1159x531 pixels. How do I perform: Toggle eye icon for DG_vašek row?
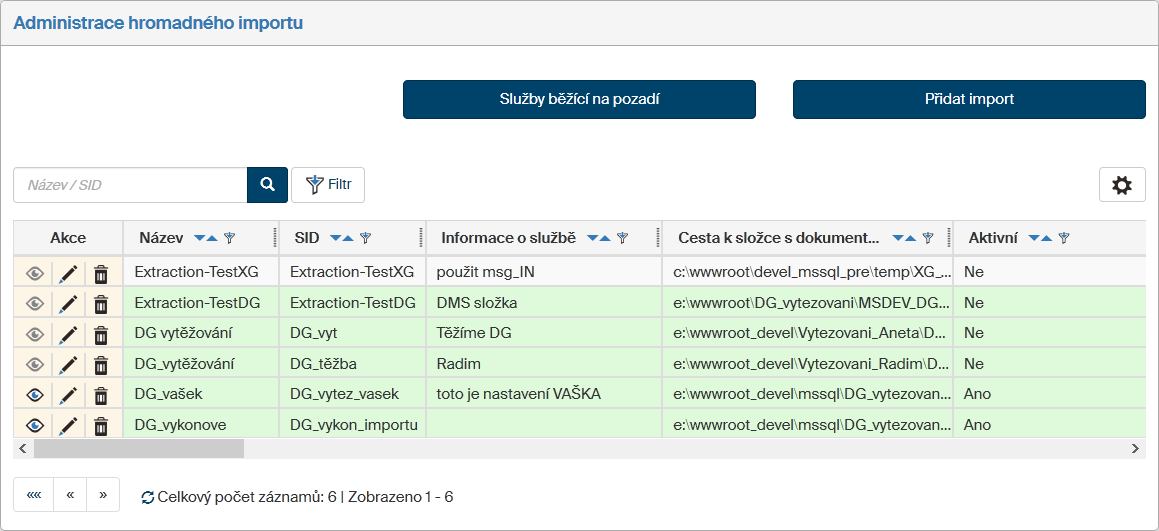tap(35, 395)
